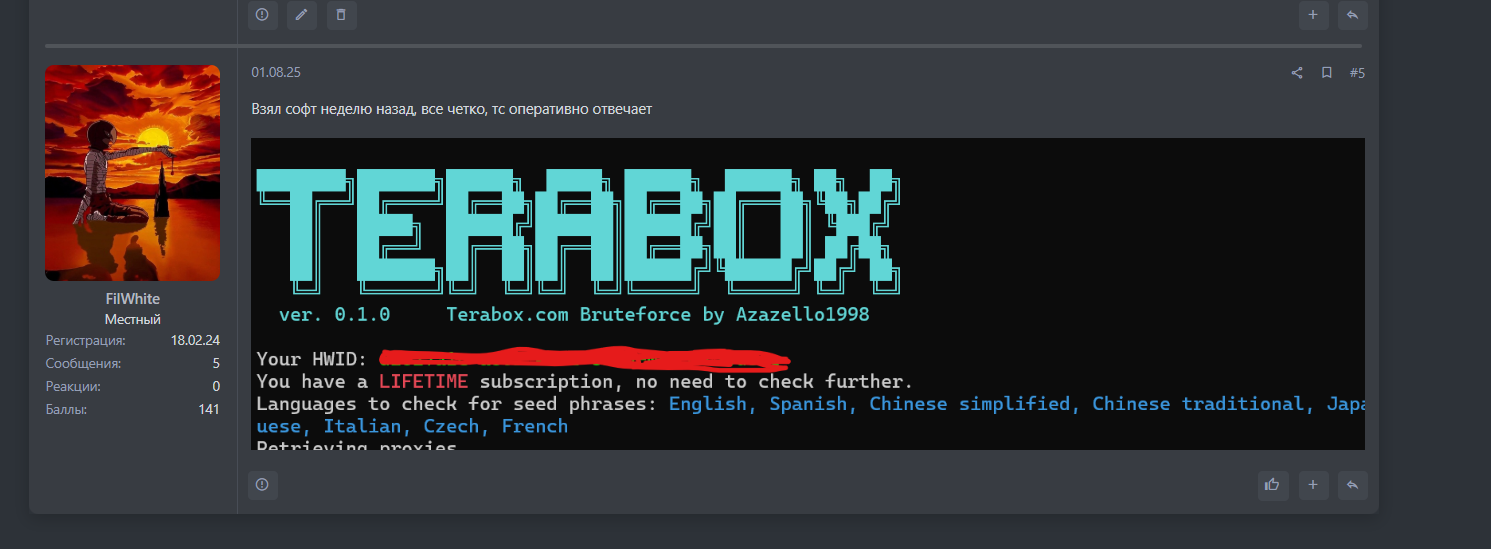Click the plus multi-quote icon in the upper post
This screenshot has height=549, width=1491.
(x=1313, y=15)
